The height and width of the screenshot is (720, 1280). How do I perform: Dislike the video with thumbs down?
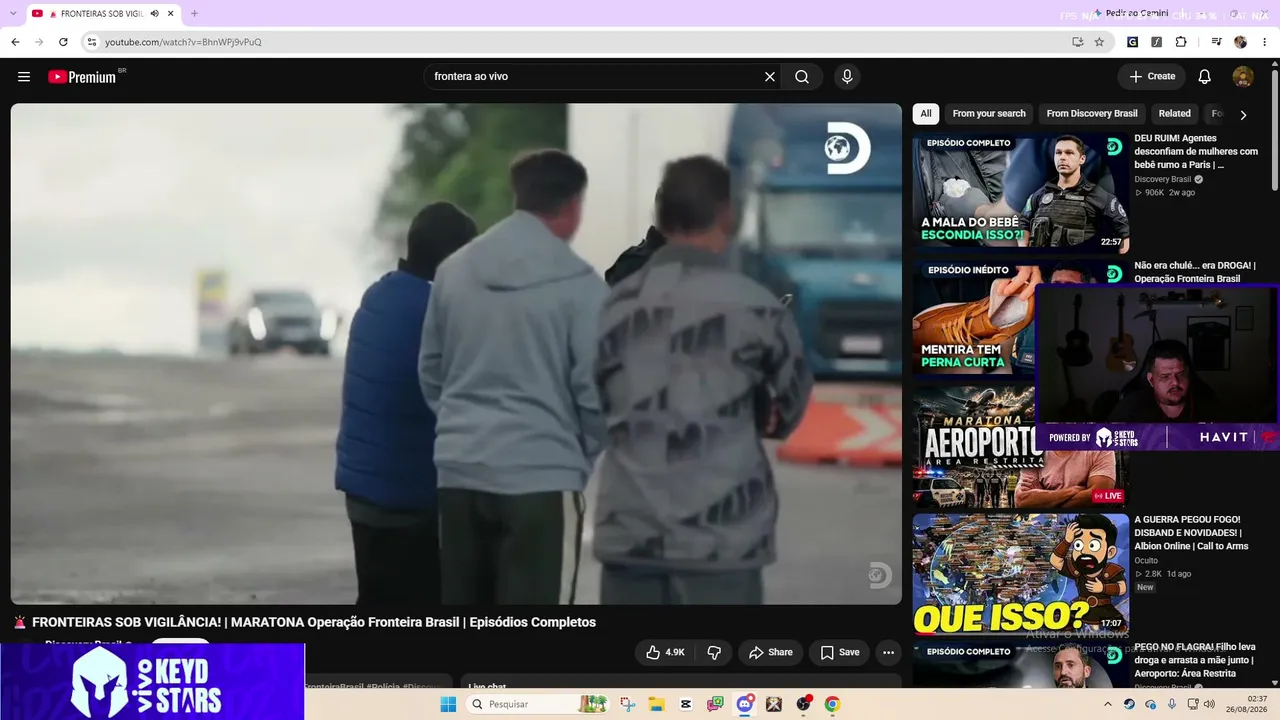click(x=714, y=652)
